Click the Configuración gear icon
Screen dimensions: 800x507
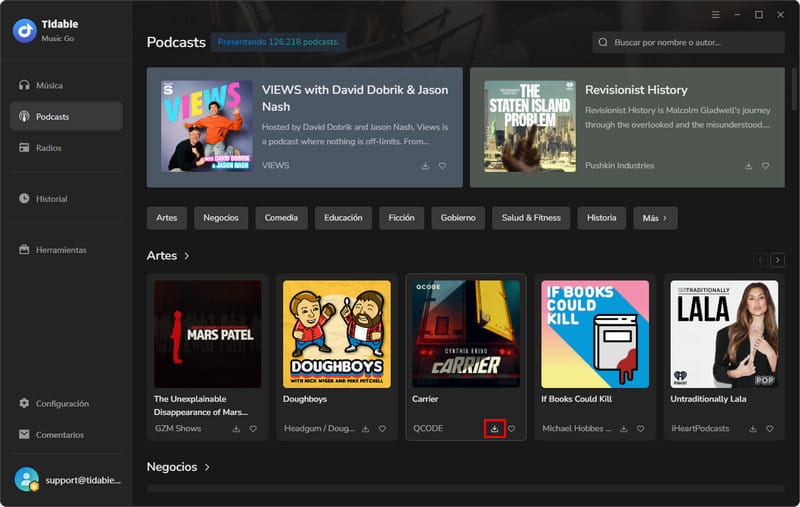coord(24,403)
